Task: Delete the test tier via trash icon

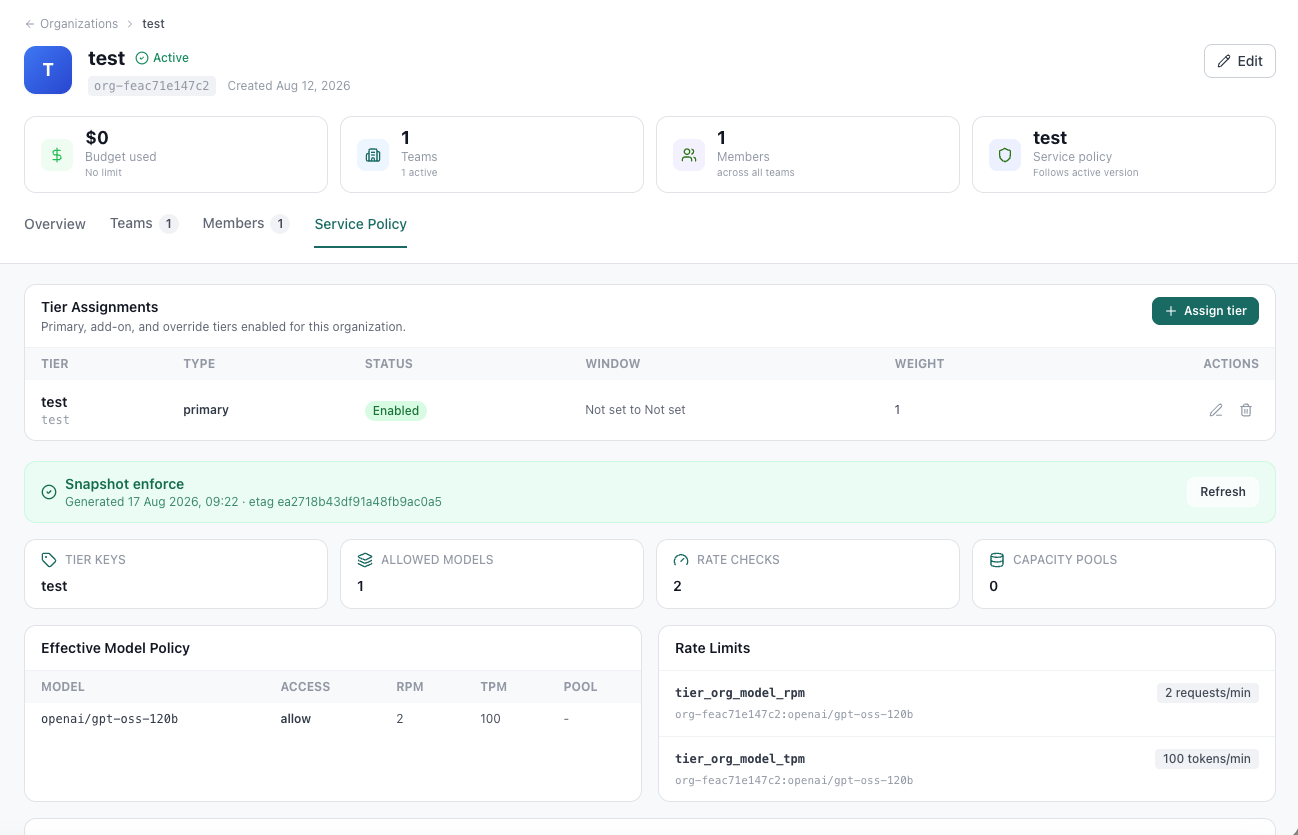Action: point(1246,410)
